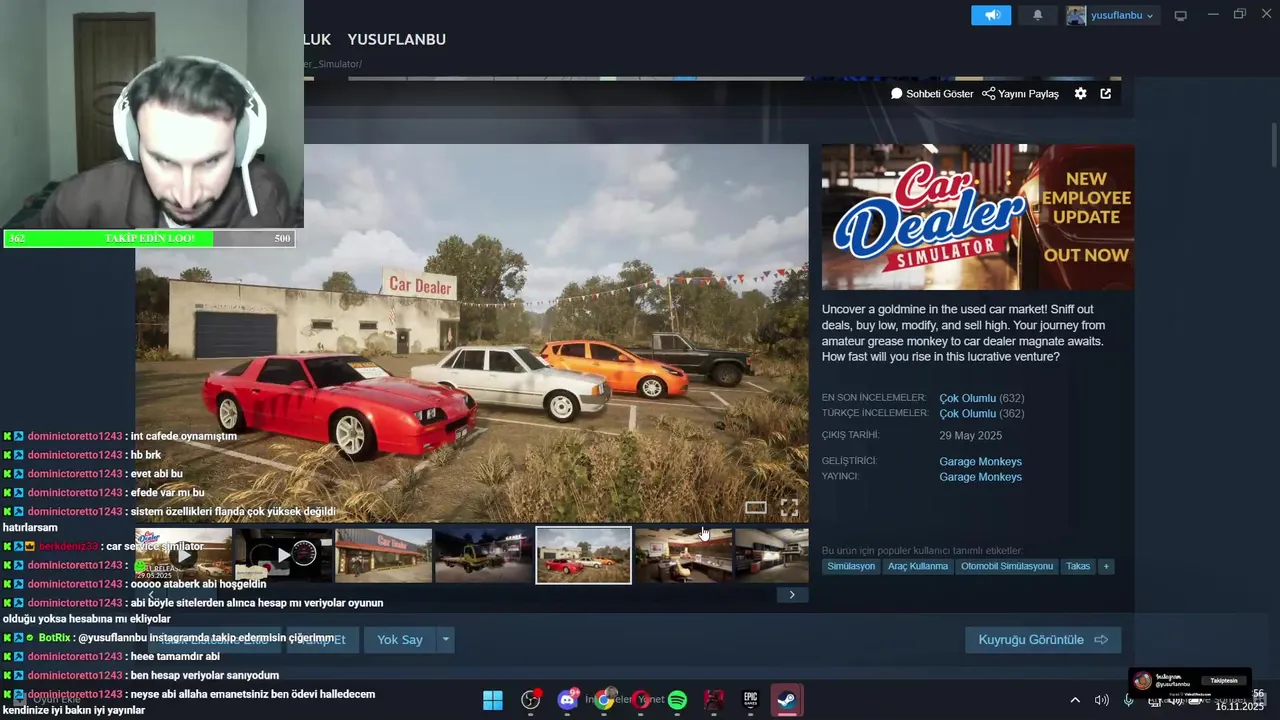The width and height of the screenshot is (1280, 720).
Task: Click the microphone tray icon
Action: [1128, 700]
